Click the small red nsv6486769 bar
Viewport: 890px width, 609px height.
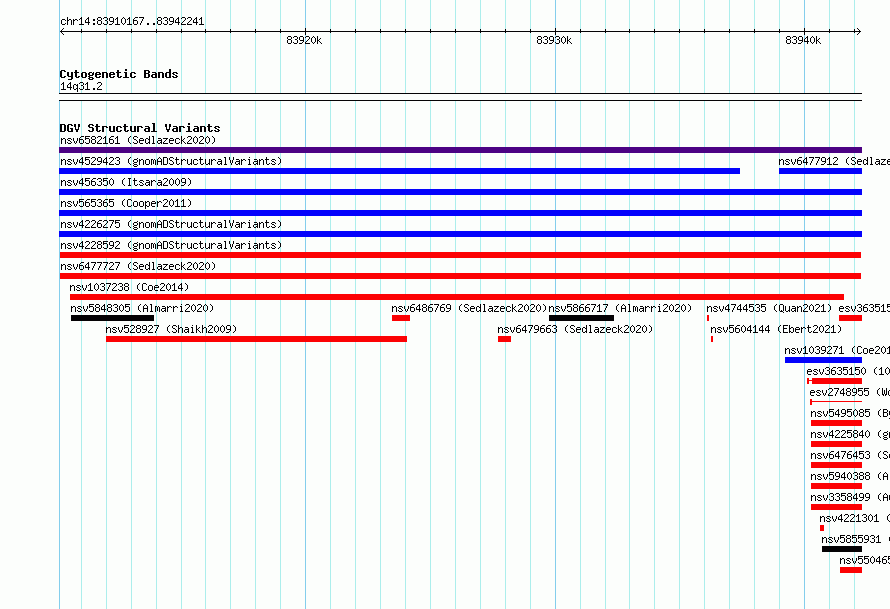pyautogui.click(x=401, y=318)
